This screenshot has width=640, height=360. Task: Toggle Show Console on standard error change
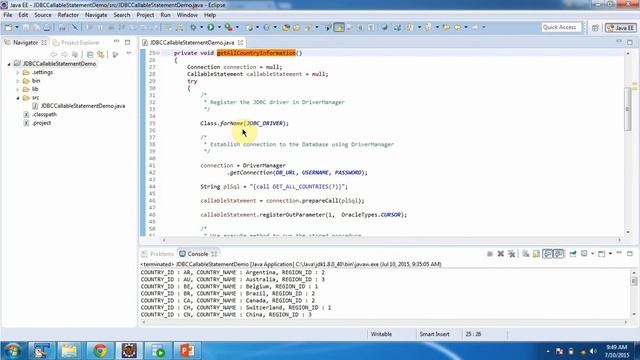click(x=559, y=254)
